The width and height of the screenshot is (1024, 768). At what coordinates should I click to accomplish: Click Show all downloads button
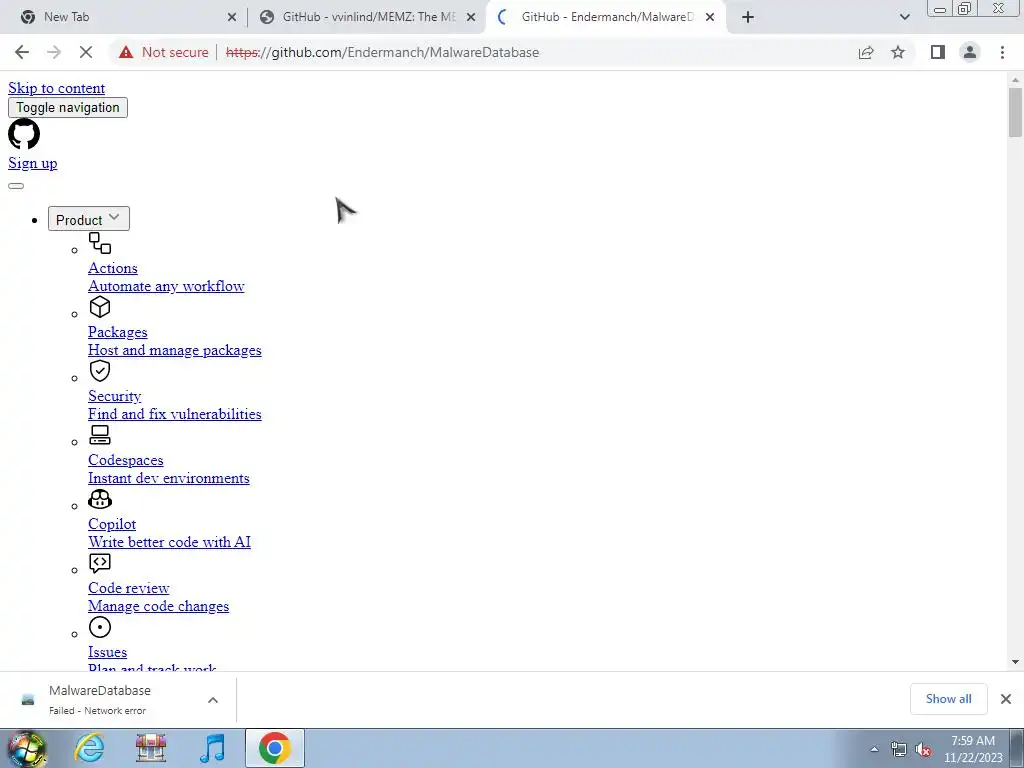pyautogui.click(x=948, y=699)
